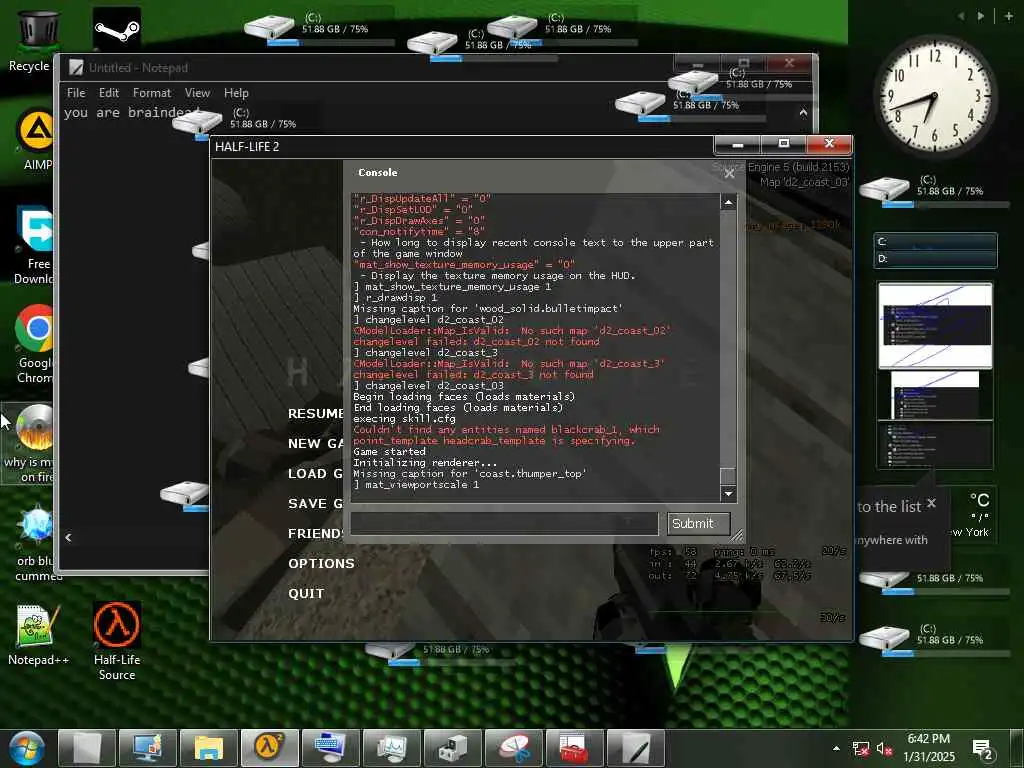Screen dimensions: 1024x768
Task: Click the bottom dark thumbnail gadget
Action: tap(935, 446)
